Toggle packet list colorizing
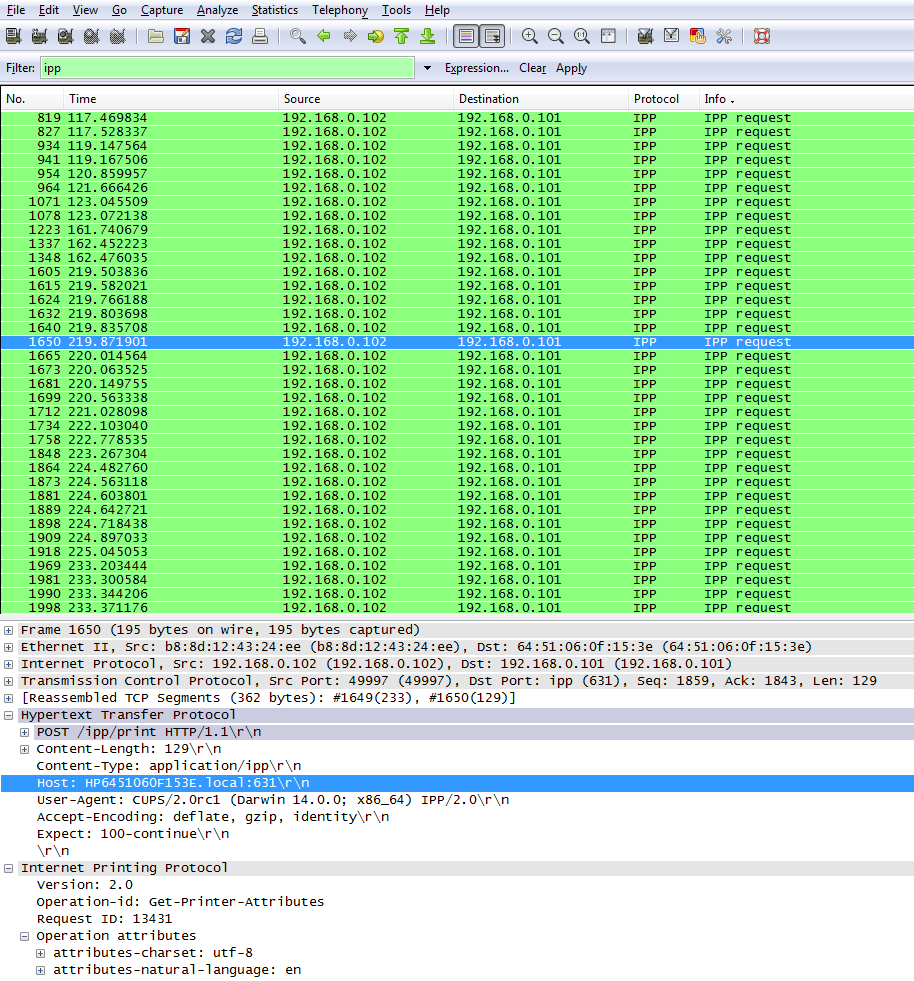Image resolution: width=914 pixels, height=981 pixels. (x=466, y=36)
